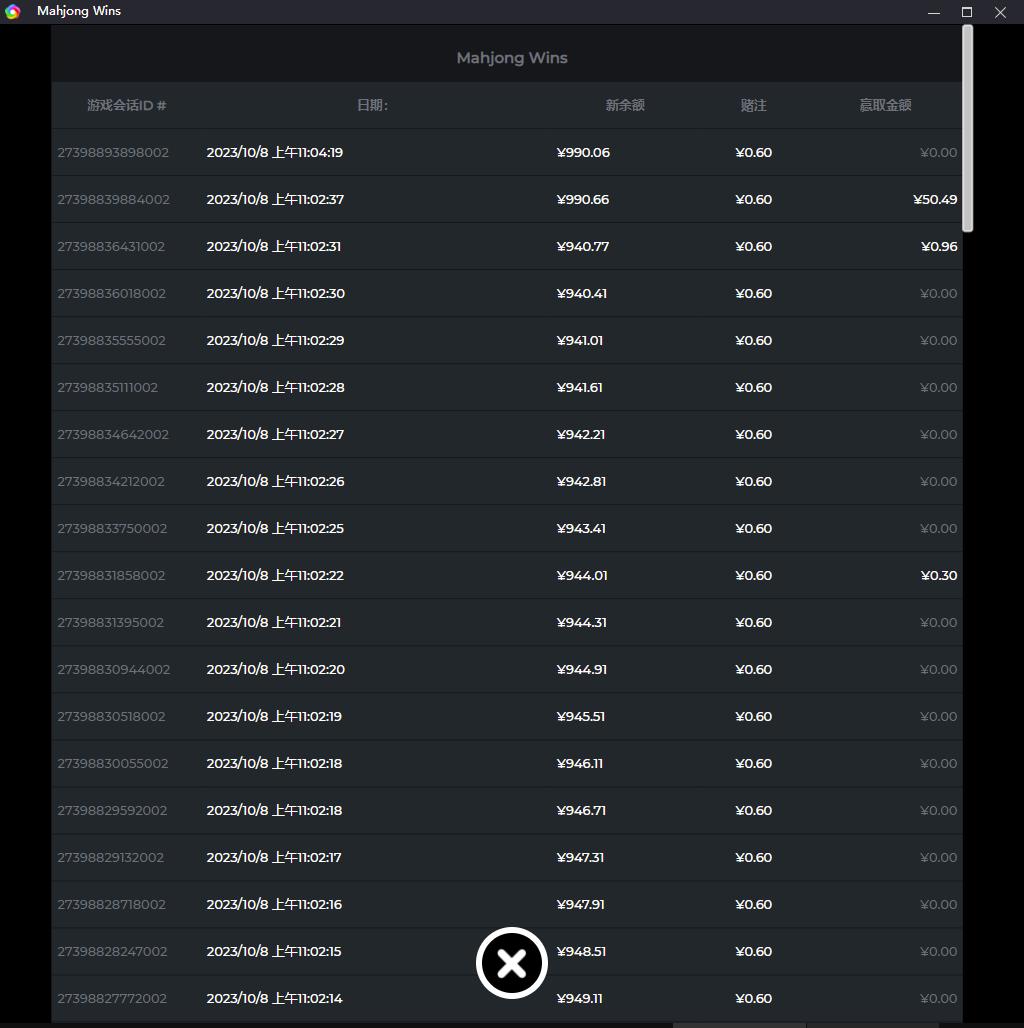
Task: Minimize the Mahjong Wins window
Action: pyautogui.click(x=934, y=12)
